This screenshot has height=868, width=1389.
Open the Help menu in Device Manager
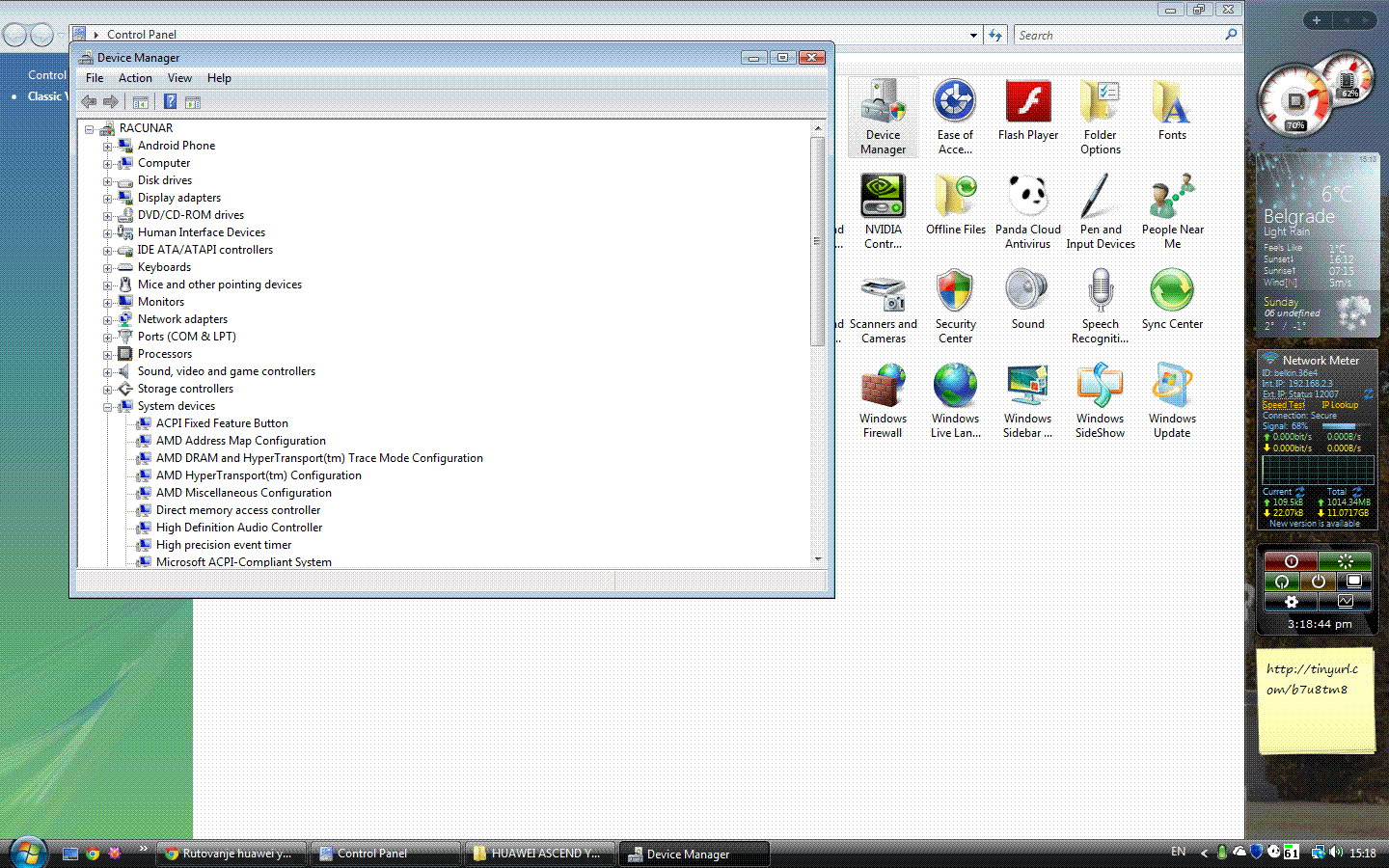coord(219,78)
